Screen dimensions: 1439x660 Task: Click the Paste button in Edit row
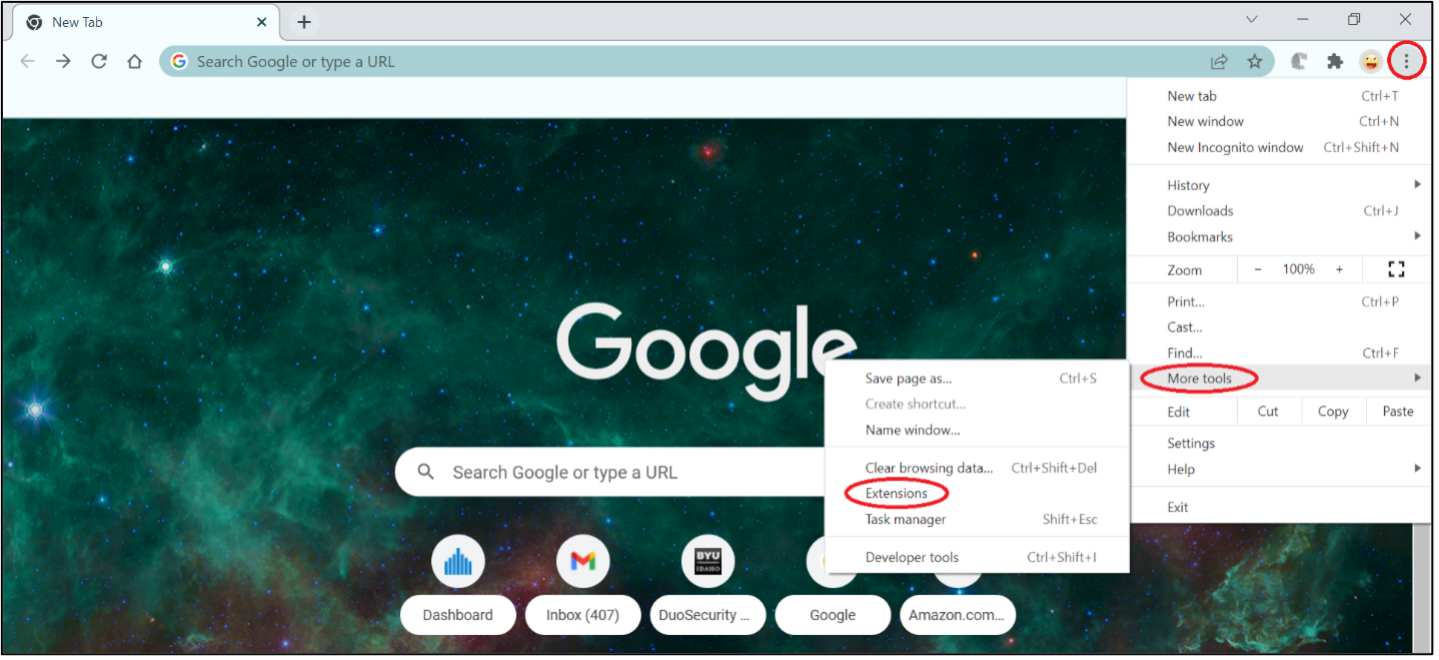point(1397,411)
